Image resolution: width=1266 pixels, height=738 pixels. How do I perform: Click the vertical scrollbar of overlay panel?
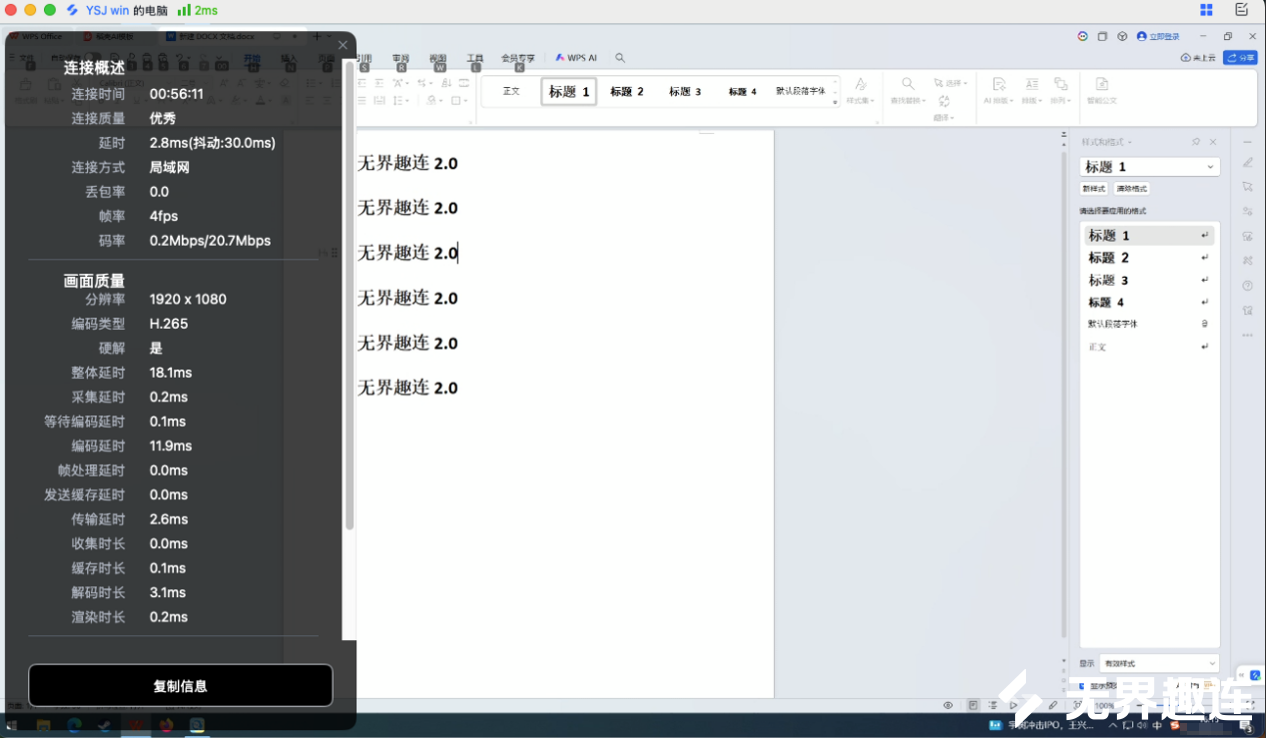[350, 295]
